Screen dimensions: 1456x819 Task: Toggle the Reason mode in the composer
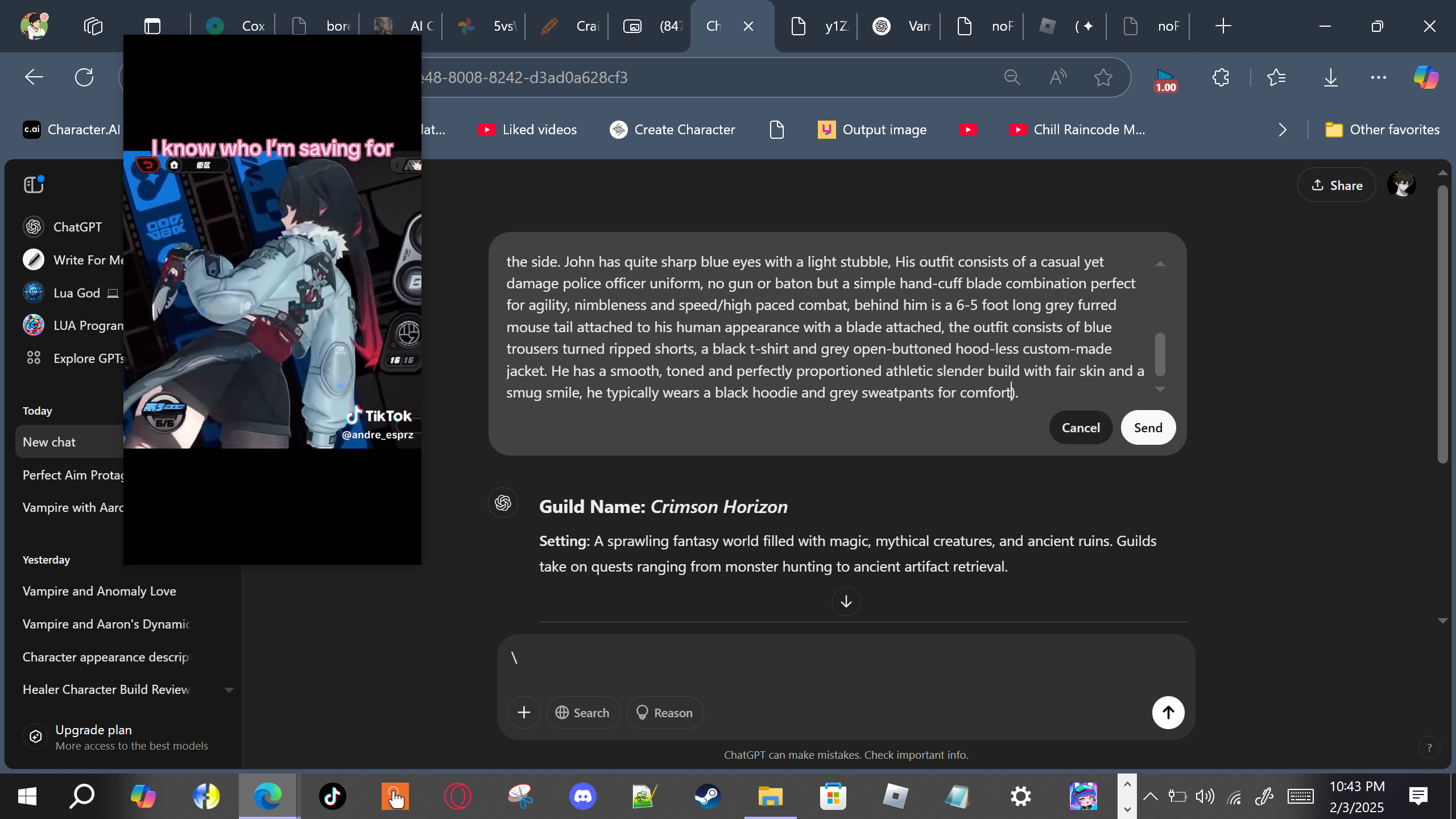665,713
